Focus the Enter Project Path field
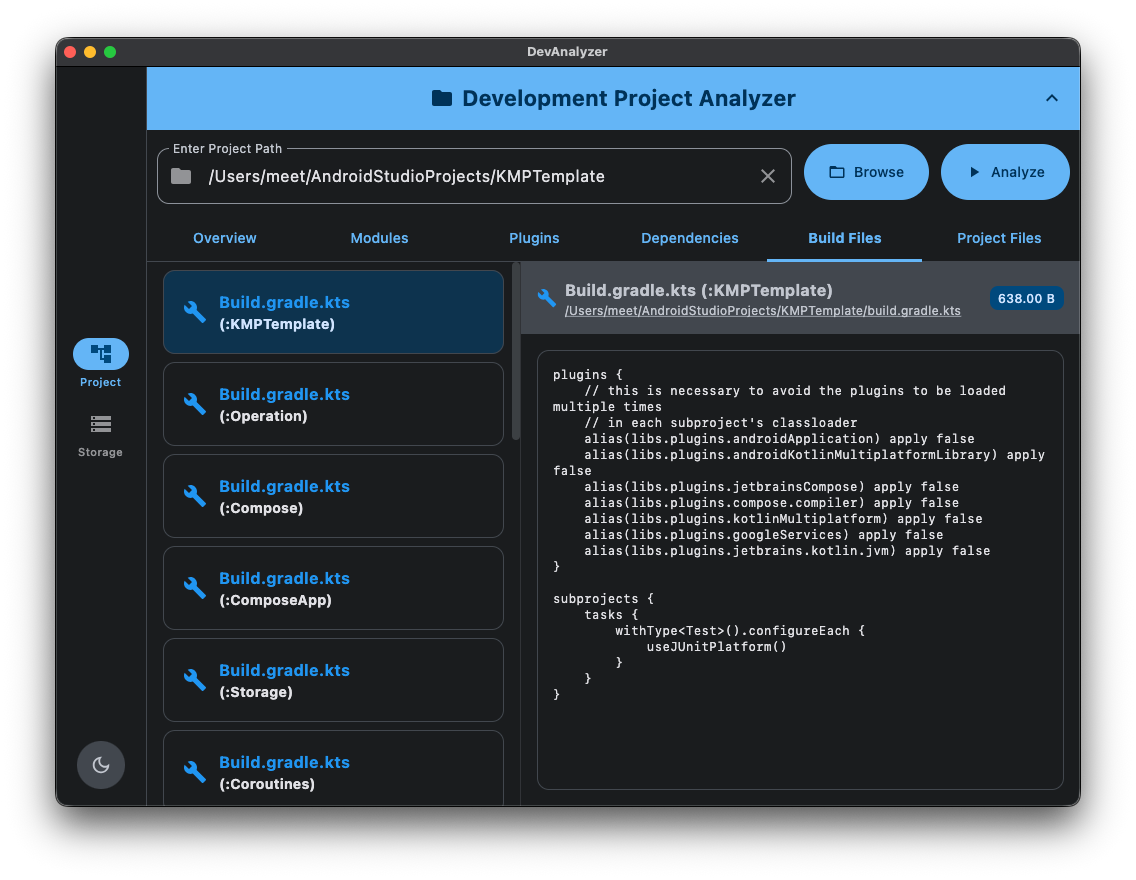 474,176
